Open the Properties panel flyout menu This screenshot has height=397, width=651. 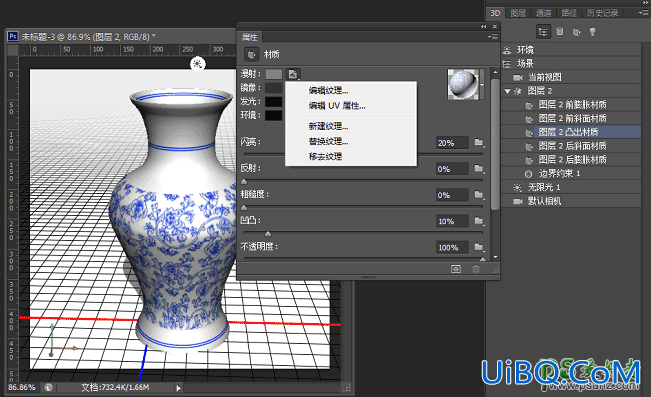[493, 37]
